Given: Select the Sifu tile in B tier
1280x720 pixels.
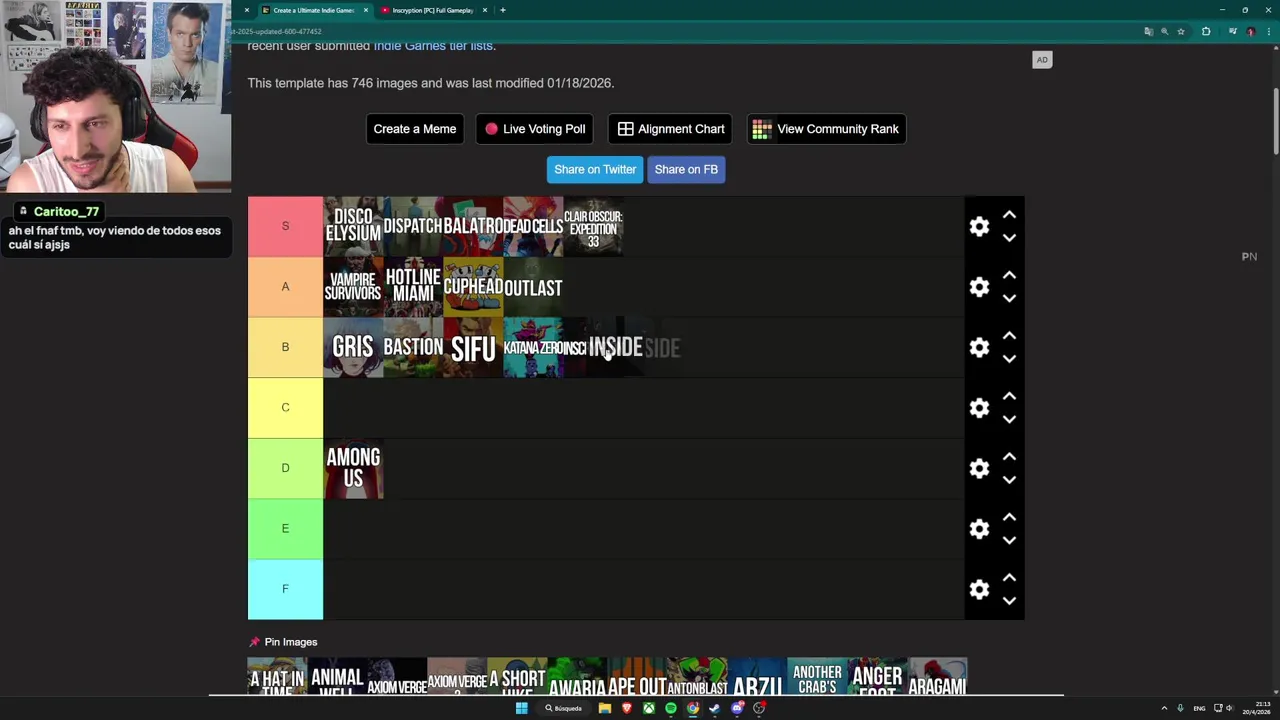Looking at the screenshot, I should tap(473, 347).
